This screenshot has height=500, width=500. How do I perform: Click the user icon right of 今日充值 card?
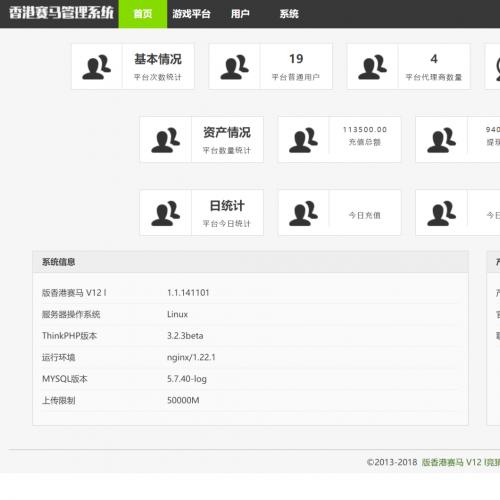[441, 213]
